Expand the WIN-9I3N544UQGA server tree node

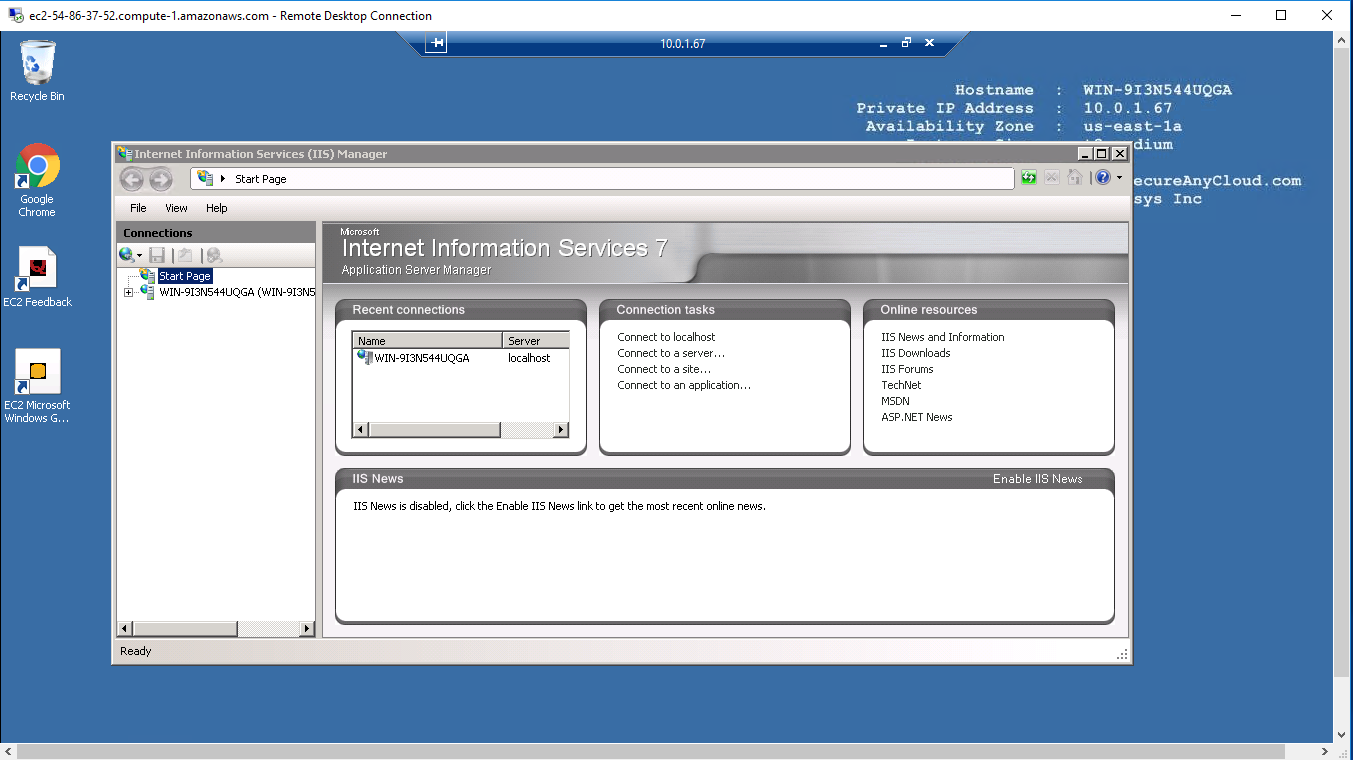(128, 293)
